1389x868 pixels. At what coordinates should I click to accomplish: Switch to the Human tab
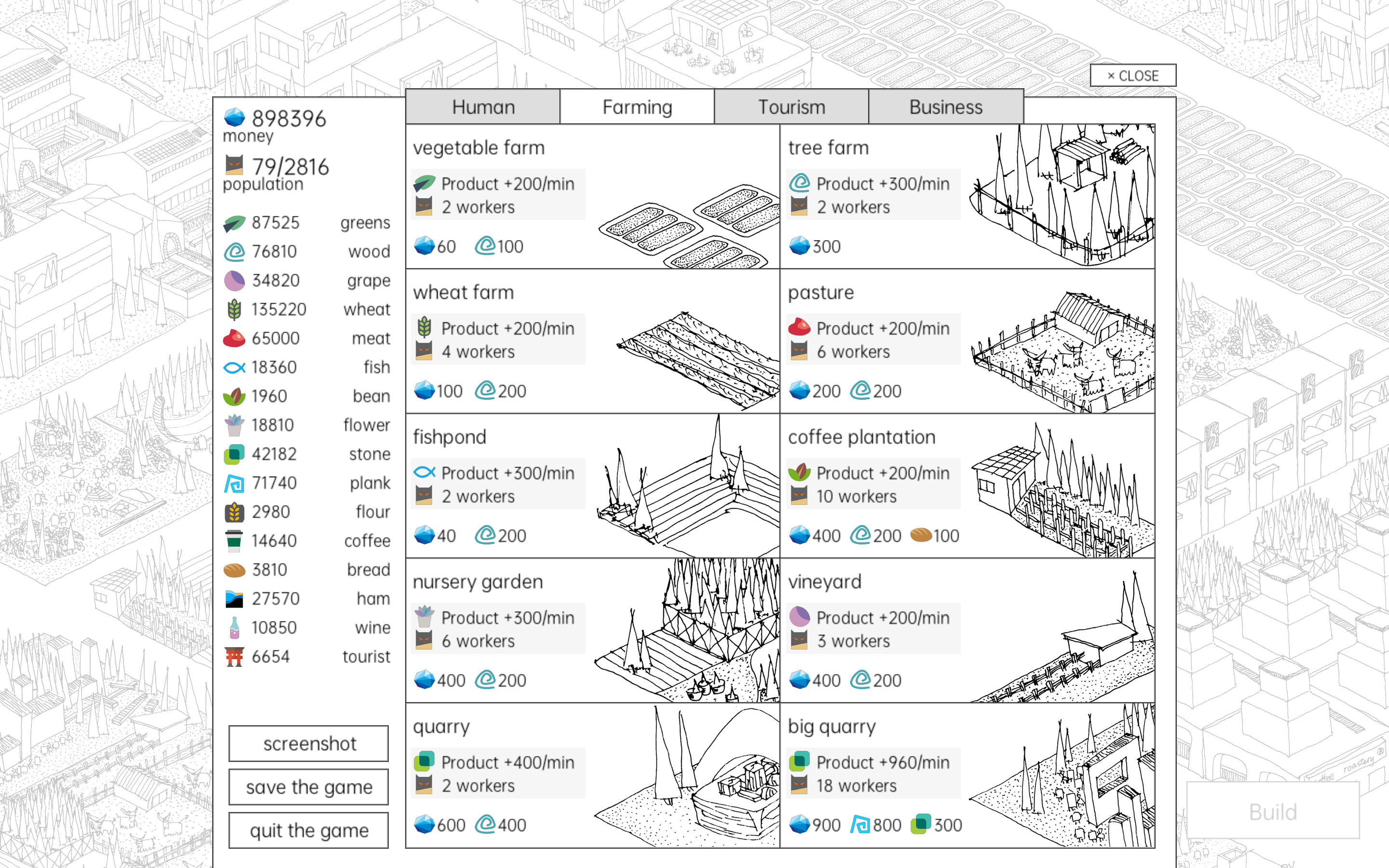[483, 107]
